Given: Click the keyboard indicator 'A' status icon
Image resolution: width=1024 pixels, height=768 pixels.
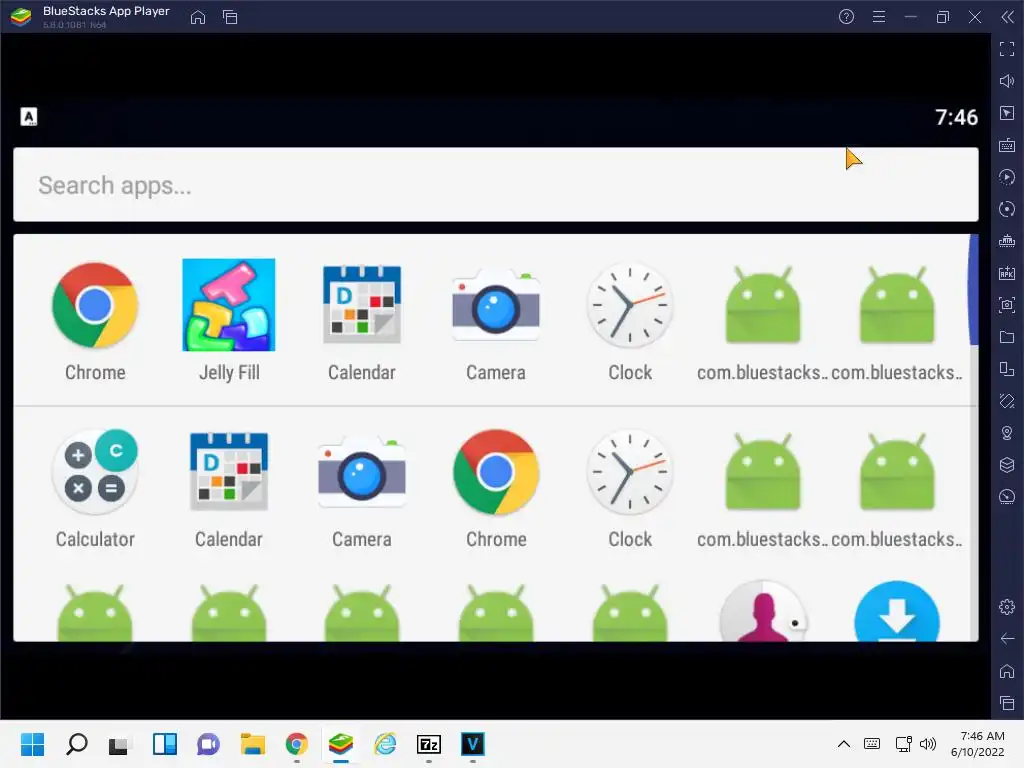Looking at the screenshot, I should pos(29,117).
